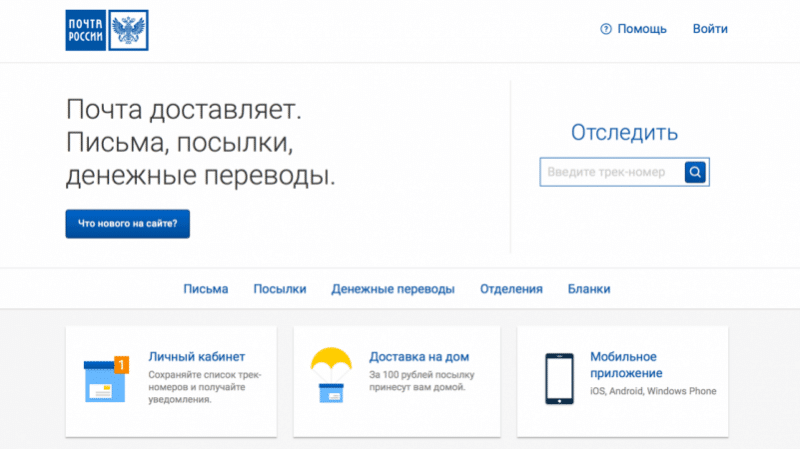Click the yellow parachute delivery icon
The width and height of the screenshot is (800, 449).
coord(331,375)
